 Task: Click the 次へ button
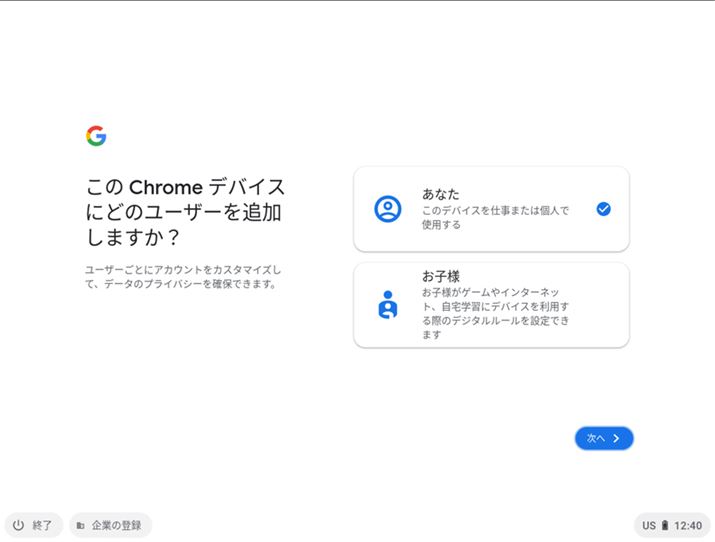coord(604,438)
